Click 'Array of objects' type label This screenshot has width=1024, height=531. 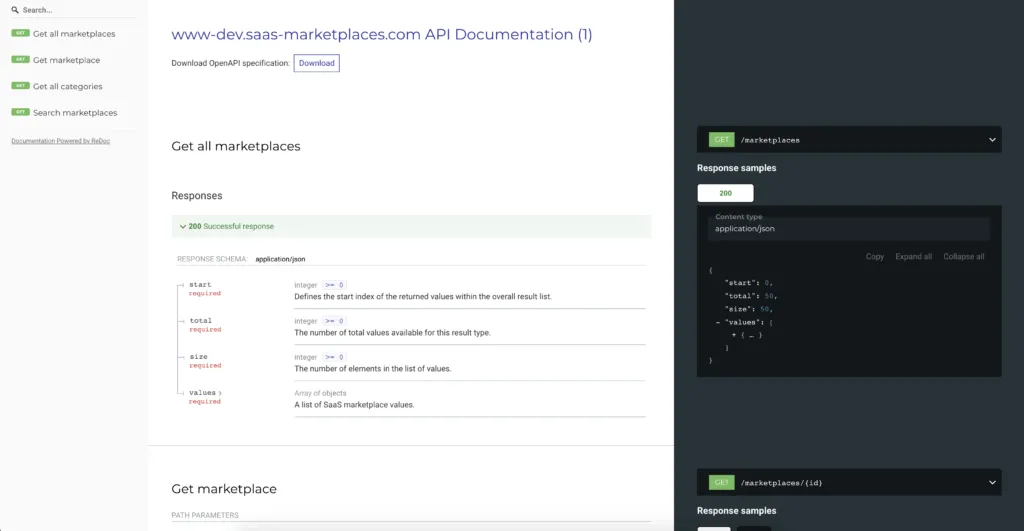coord(320,393)
